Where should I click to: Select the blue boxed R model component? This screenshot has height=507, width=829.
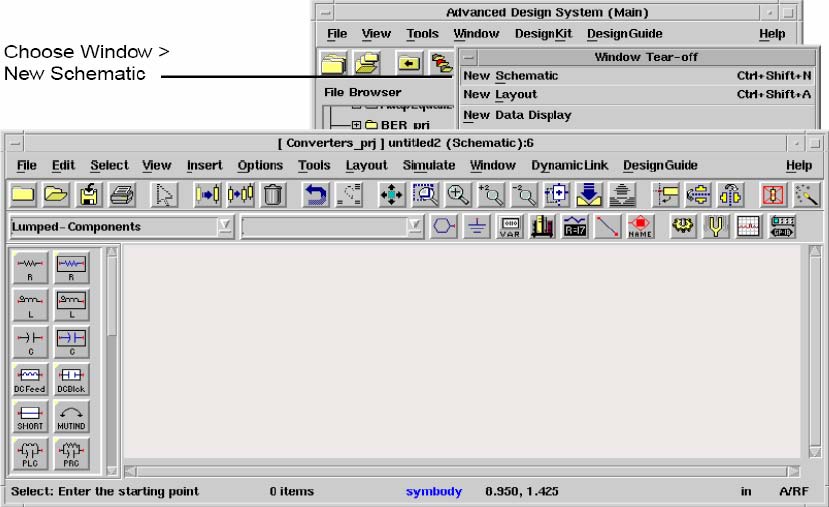click(71, 268)
